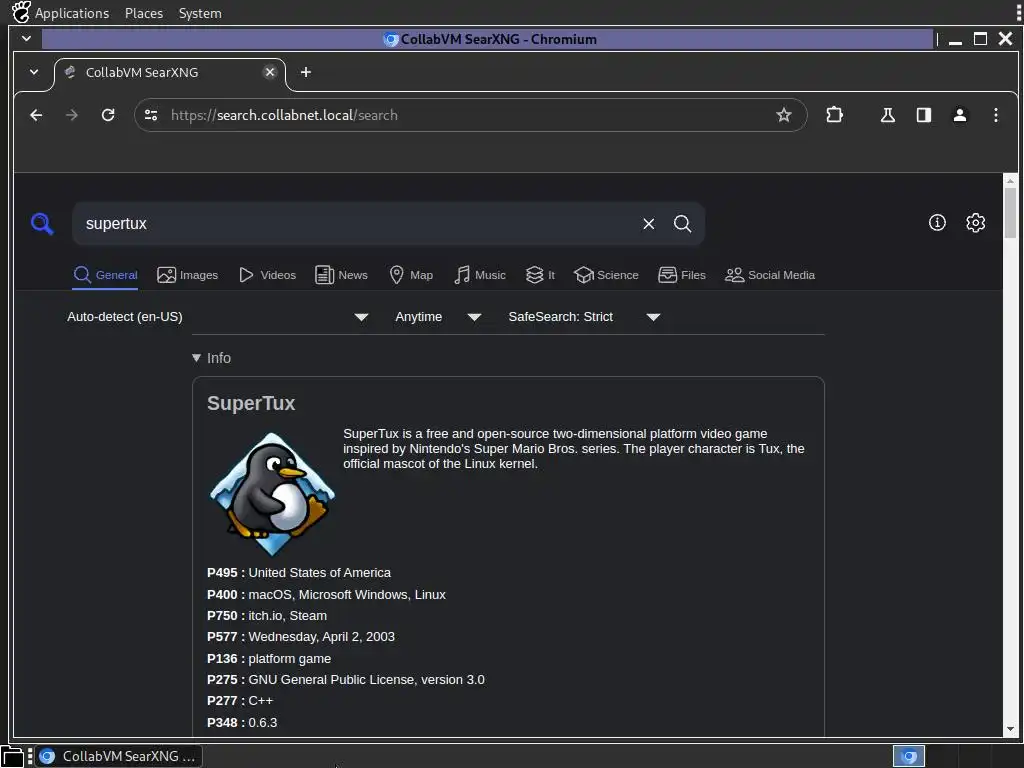Click the GNOME foot icon
This screenshot has height=768, width=1024.
(21, 12)
